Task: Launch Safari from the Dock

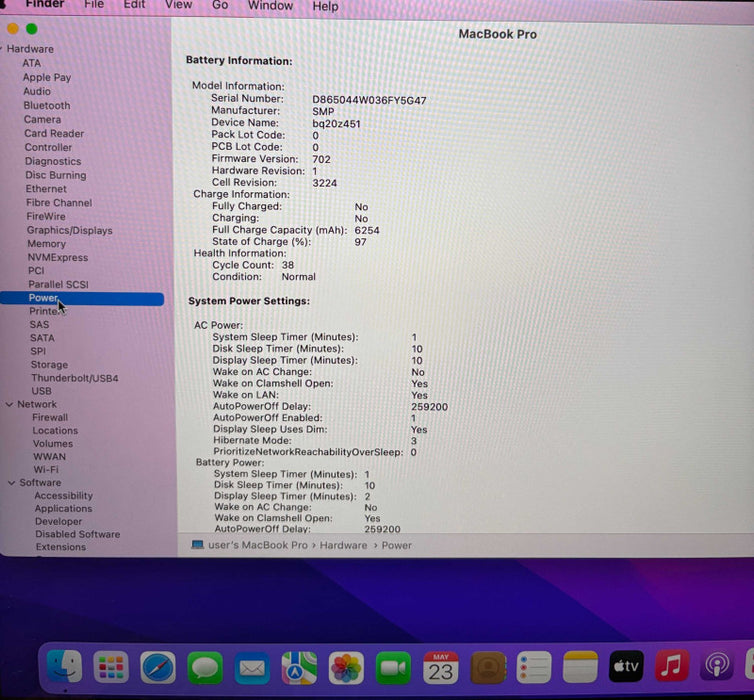Action: pyautogui.click(x=158, y=667)
